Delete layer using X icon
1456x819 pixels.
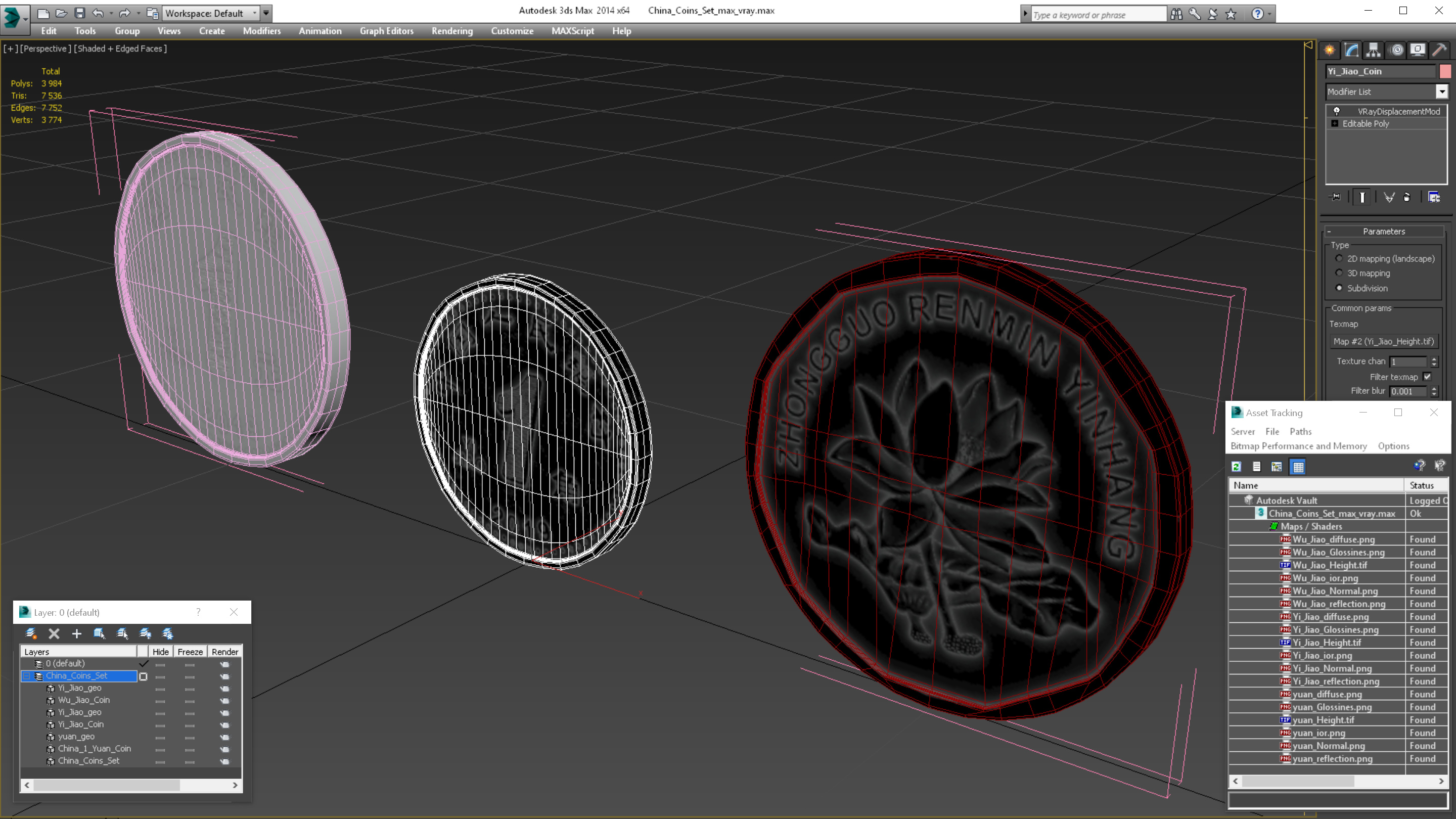(x=54, y=633)
